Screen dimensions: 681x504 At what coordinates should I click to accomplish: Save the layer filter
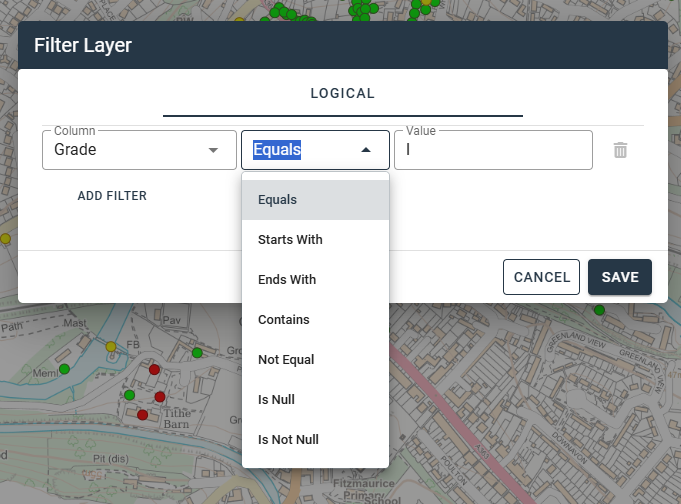click(619, 277)
